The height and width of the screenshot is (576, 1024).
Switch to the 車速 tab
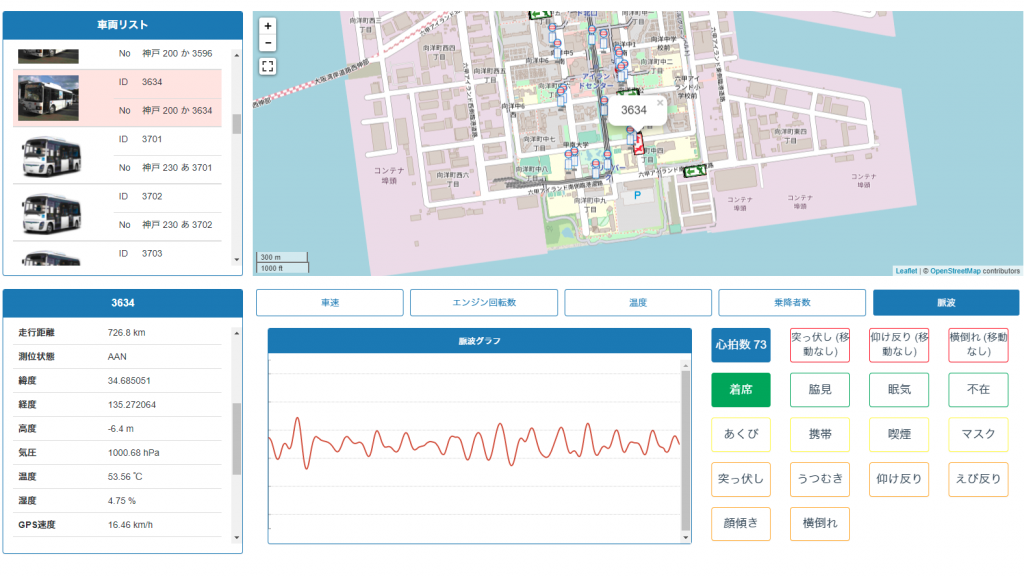pyautogui.click(x=330, y=303)
